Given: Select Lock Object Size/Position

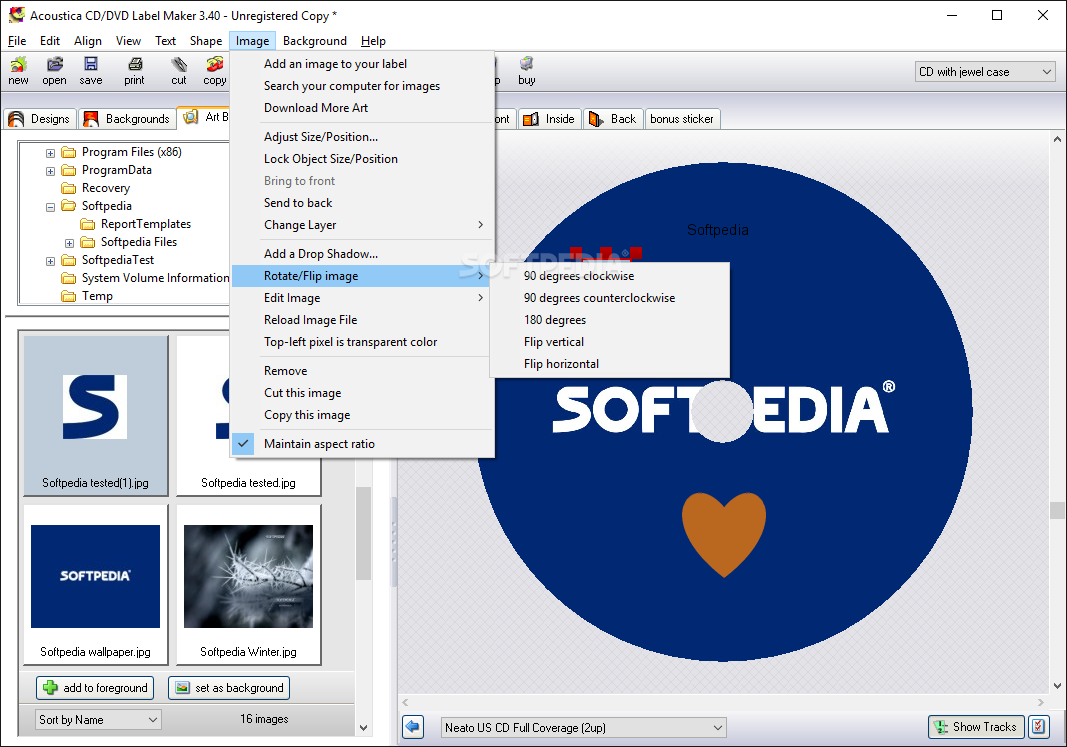Looking at the screenshot, I should (x=363, y=159).
